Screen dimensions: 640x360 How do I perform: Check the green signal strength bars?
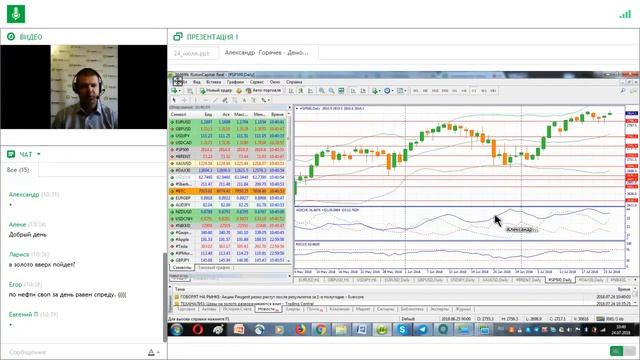coord(625,14)
